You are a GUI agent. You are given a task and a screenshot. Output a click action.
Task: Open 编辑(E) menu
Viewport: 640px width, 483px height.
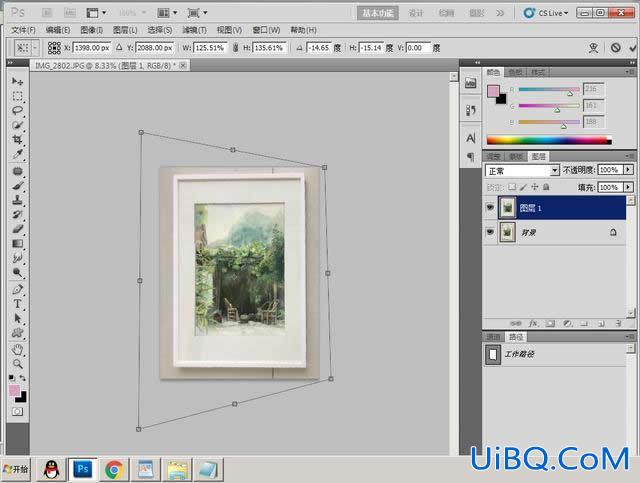tap(58, 30)
